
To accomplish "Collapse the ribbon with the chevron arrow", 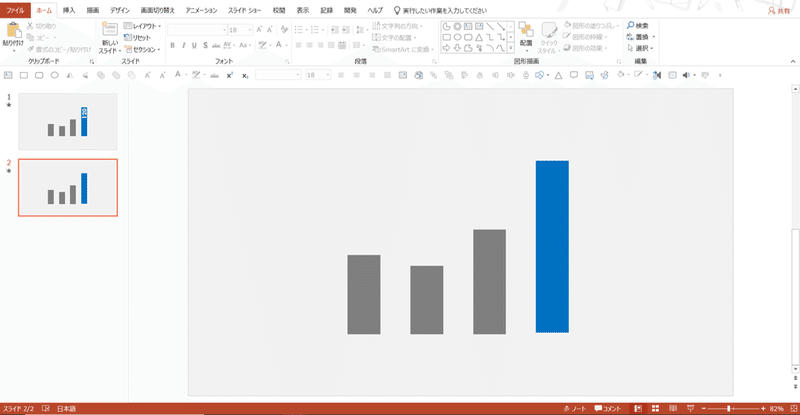I will pos(793,62).
